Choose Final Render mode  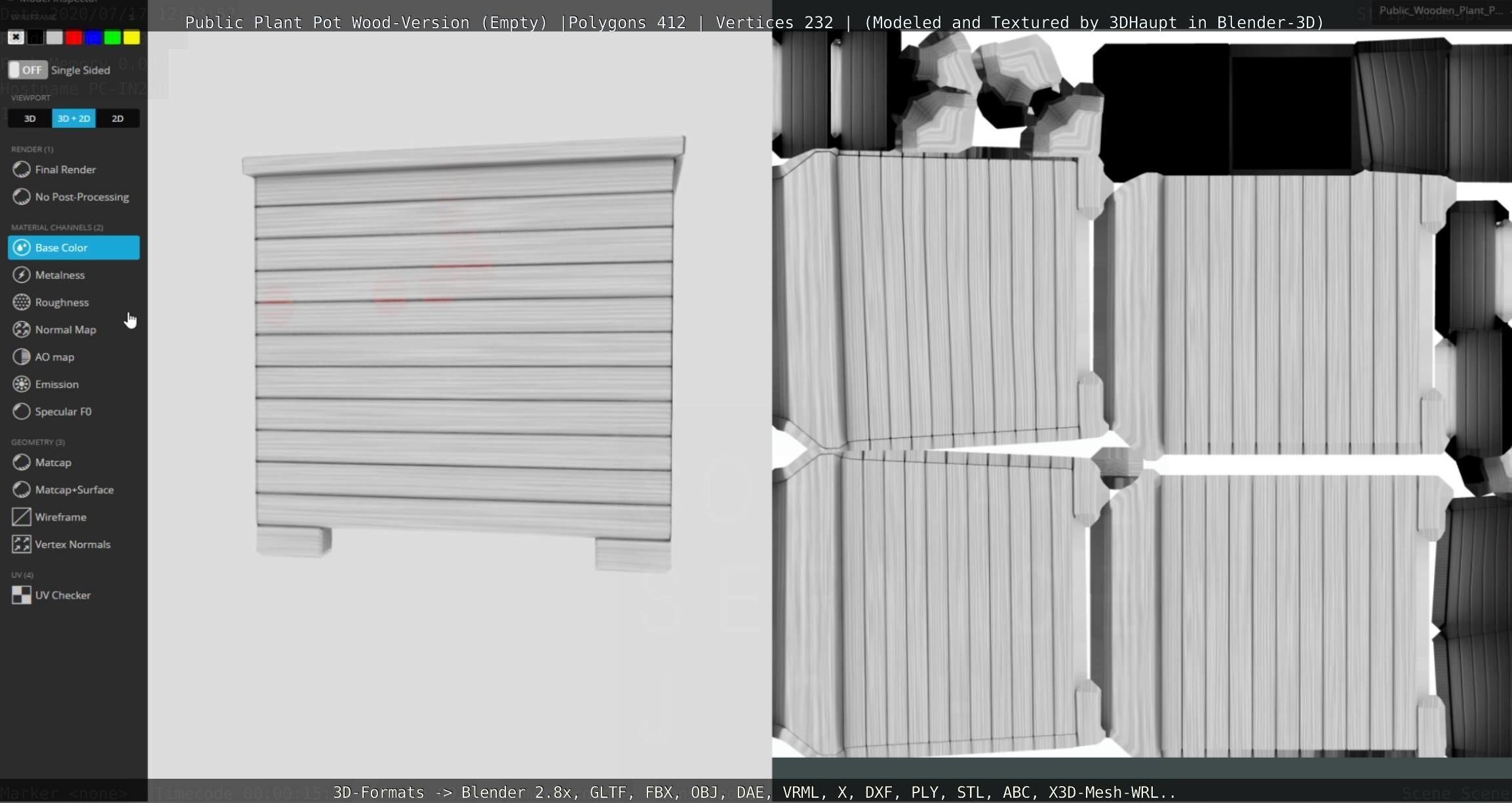click(65, 170)
